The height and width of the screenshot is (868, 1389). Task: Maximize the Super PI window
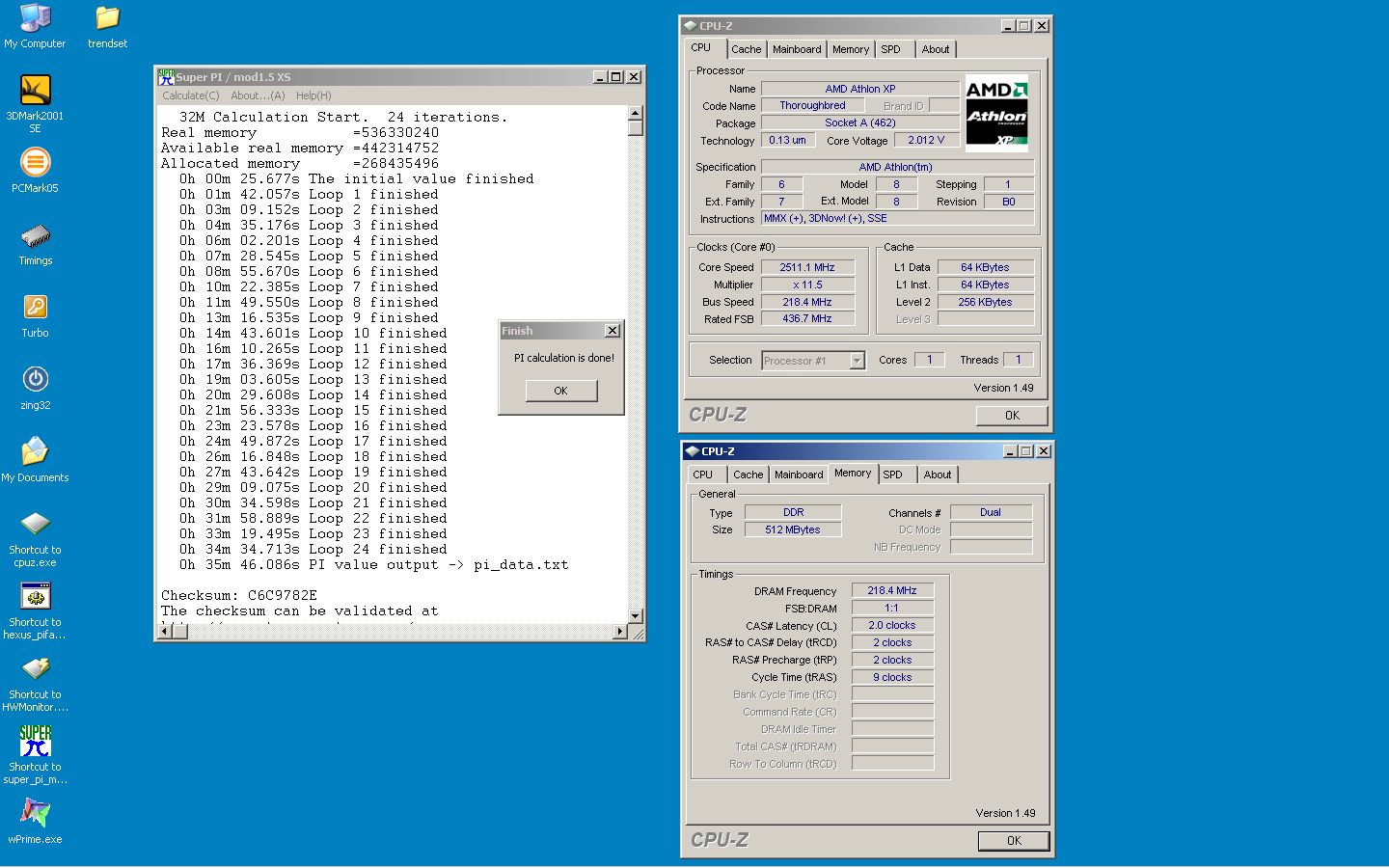point(615,76)
